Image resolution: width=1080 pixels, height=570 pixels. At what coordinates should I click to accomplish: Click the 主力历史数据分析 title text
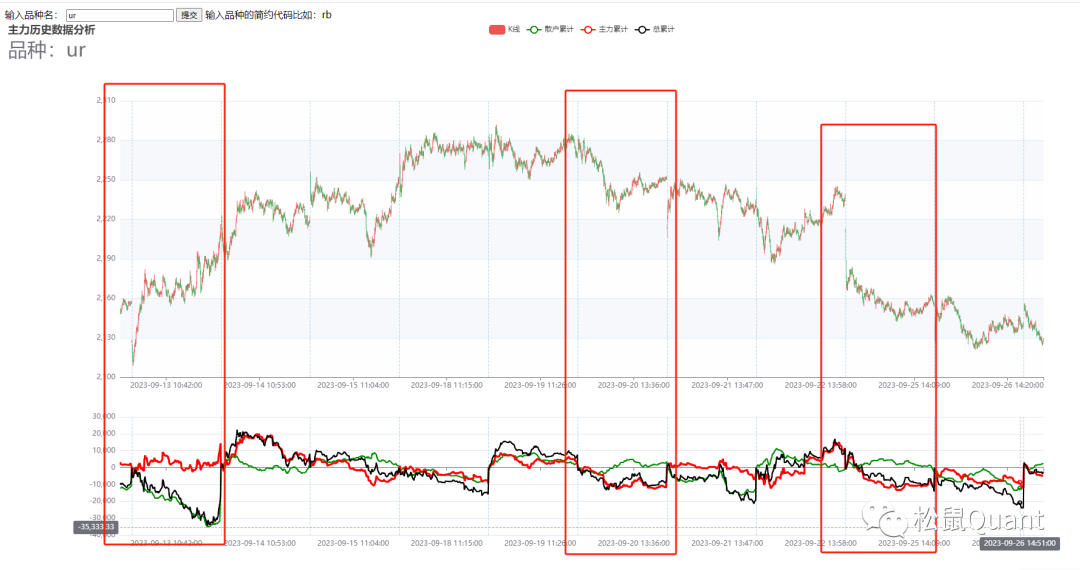pos(52,30)
